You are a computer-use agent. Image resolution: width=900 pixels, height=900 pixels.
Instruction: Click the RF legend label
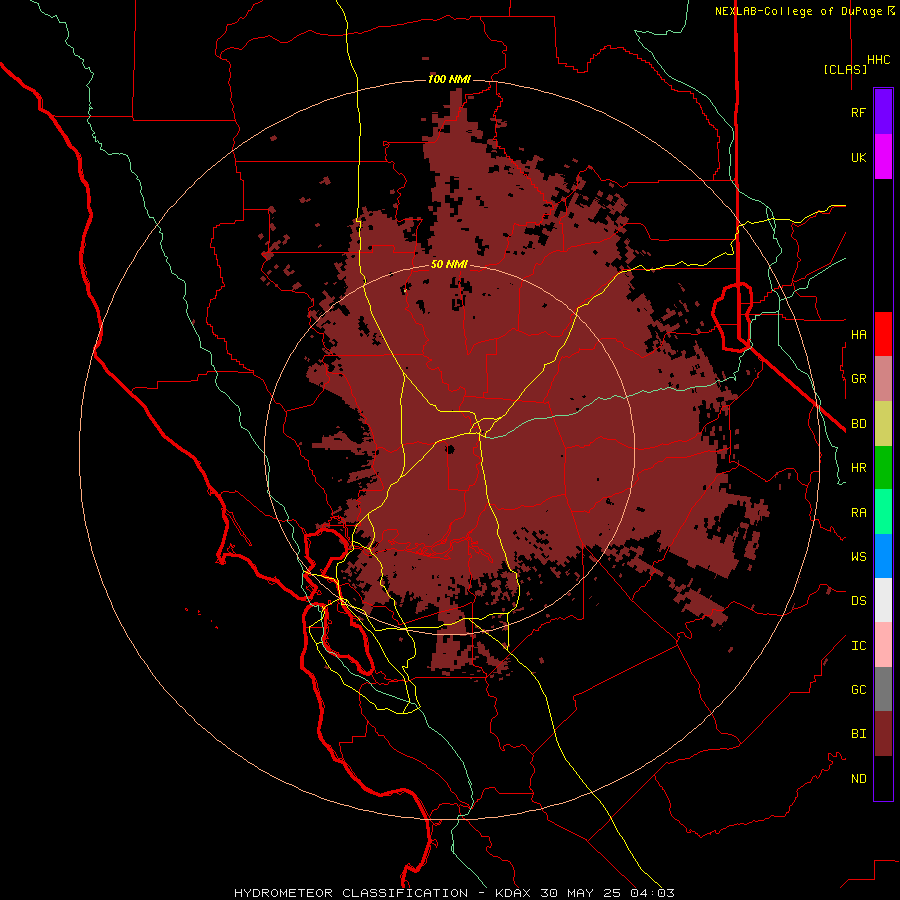(858, 112)
